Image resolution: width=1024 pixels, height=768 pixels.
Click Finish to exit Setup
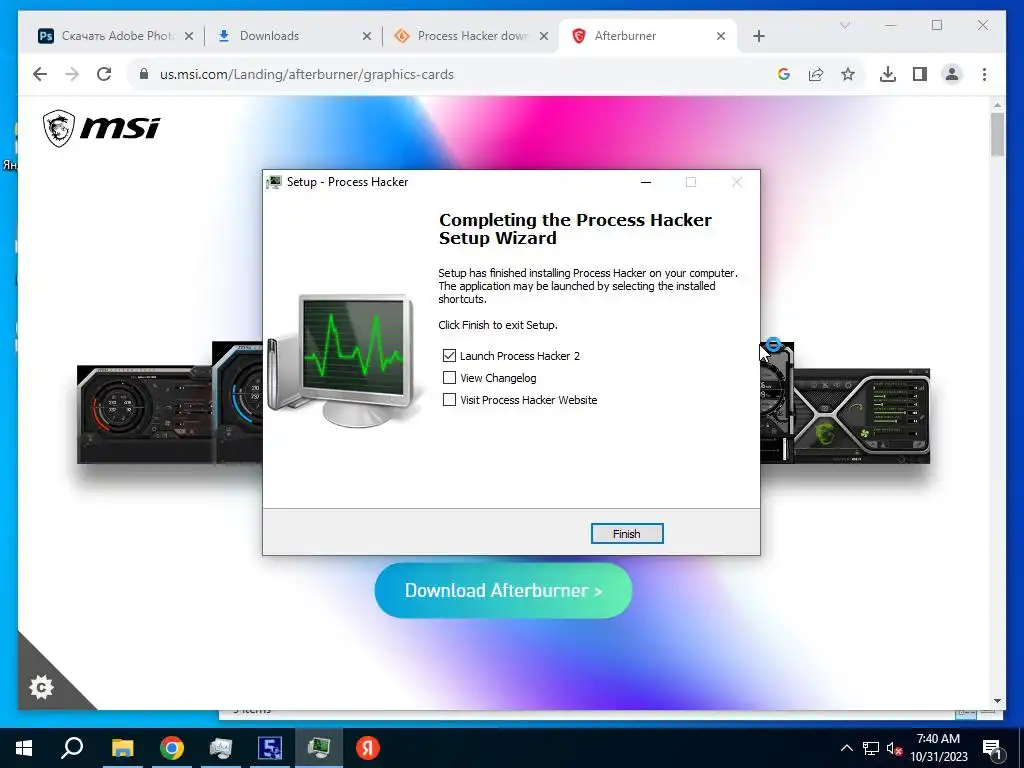point(627,534)
